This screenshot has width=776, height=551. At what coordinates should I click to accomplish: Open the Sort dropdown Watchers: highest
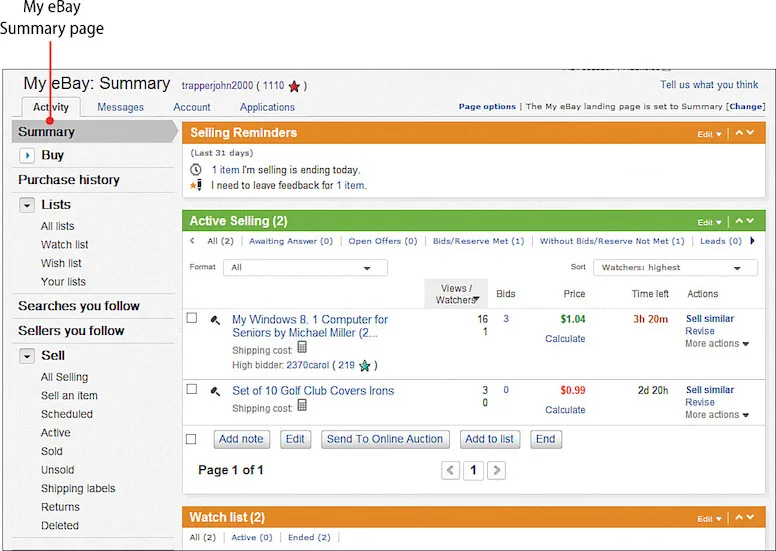(x=675, y=268)
